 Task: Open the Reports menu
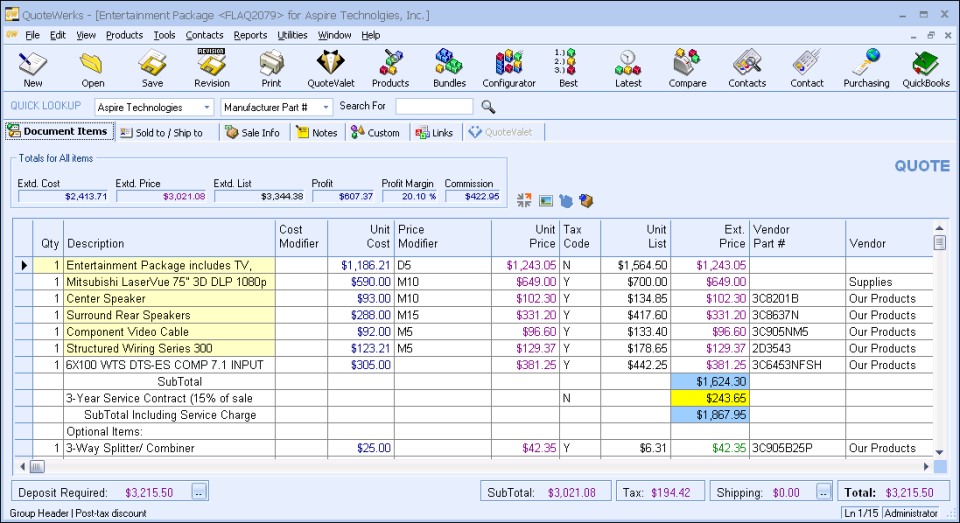click(x=250, y=35)
